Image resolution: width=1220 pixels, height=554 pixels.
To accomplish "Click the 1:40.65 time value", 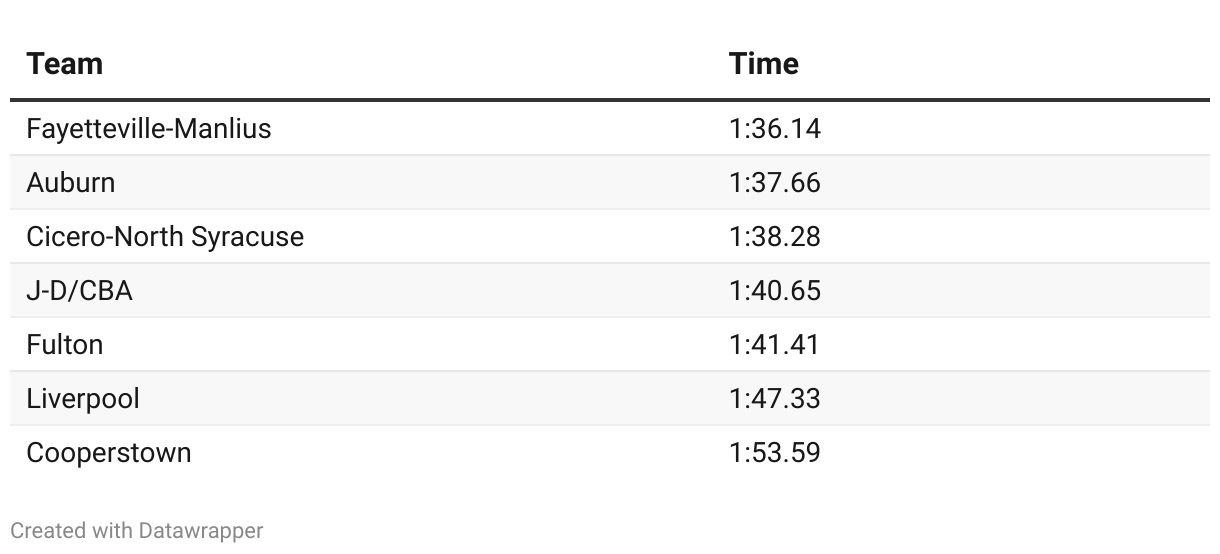I will click(x=775, y=291).
